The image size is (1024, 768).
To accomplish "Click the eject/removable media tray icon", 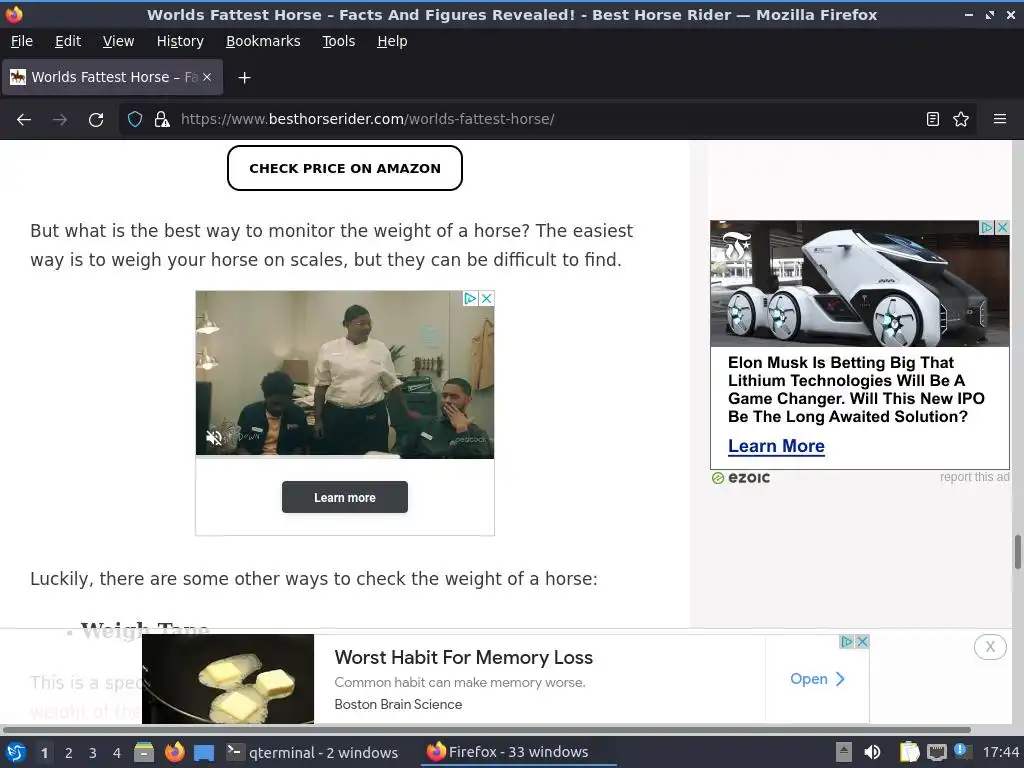I will (844, 752).
